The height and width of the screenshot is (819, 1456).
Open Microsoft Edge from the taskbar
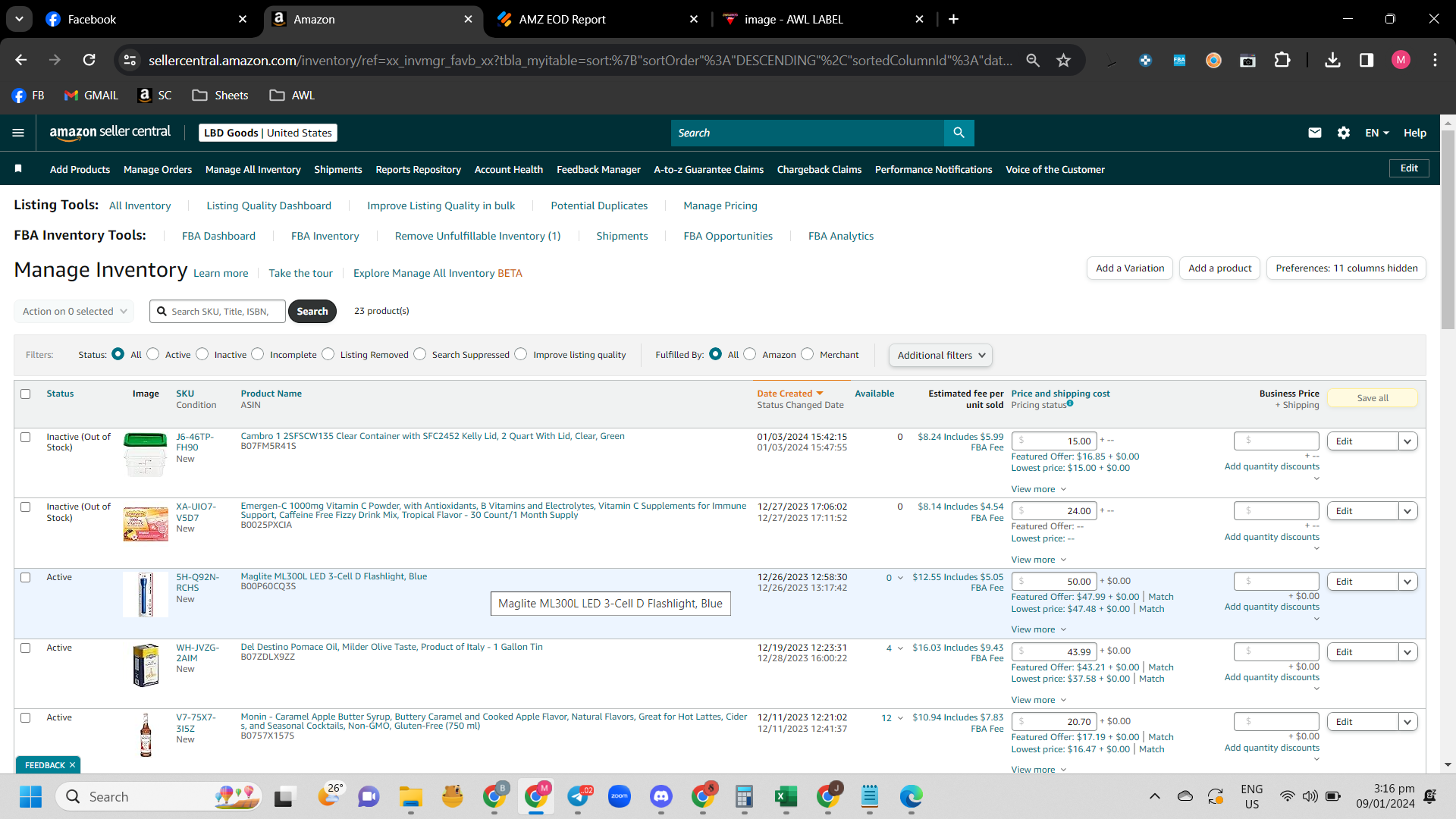click(912, 796)
